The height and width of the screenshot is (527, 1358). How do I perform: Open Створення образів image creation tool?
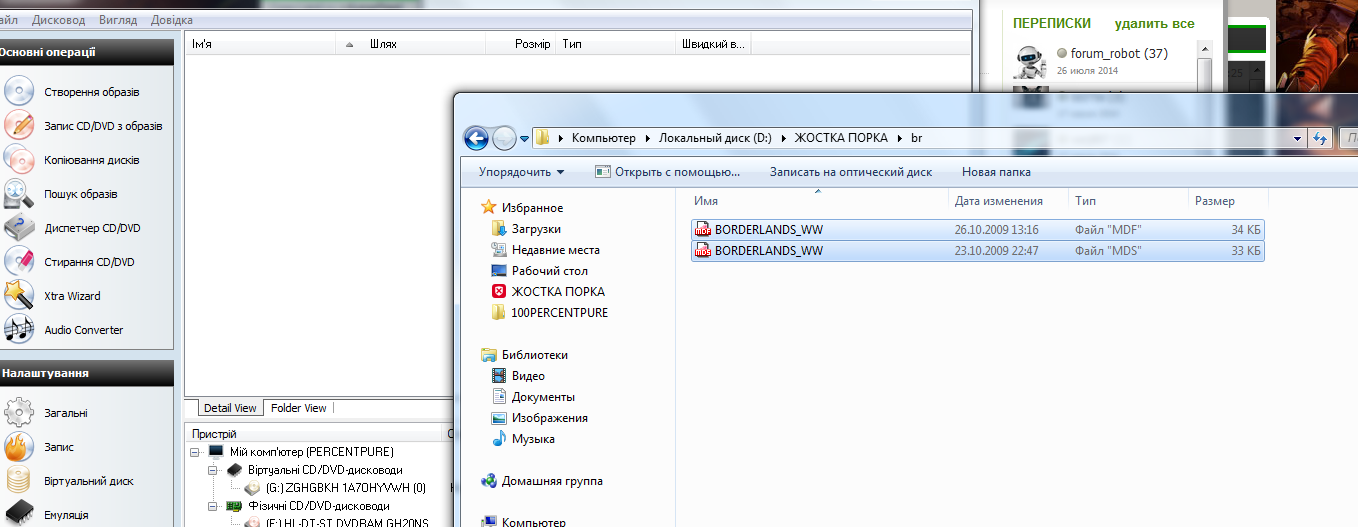pyautogui.click(x=91, y=92)
